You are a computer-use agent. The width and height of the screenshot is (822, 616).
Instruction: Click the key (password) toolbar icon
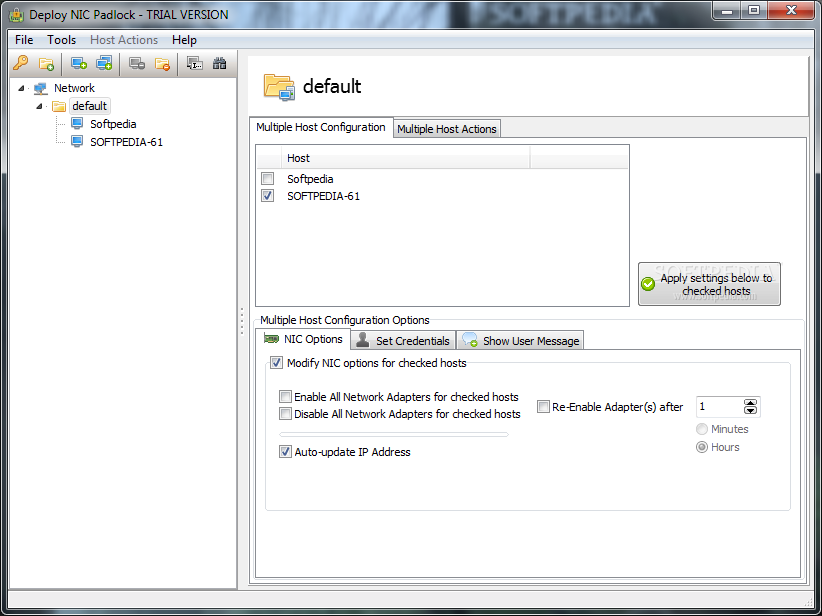[20, 63]
